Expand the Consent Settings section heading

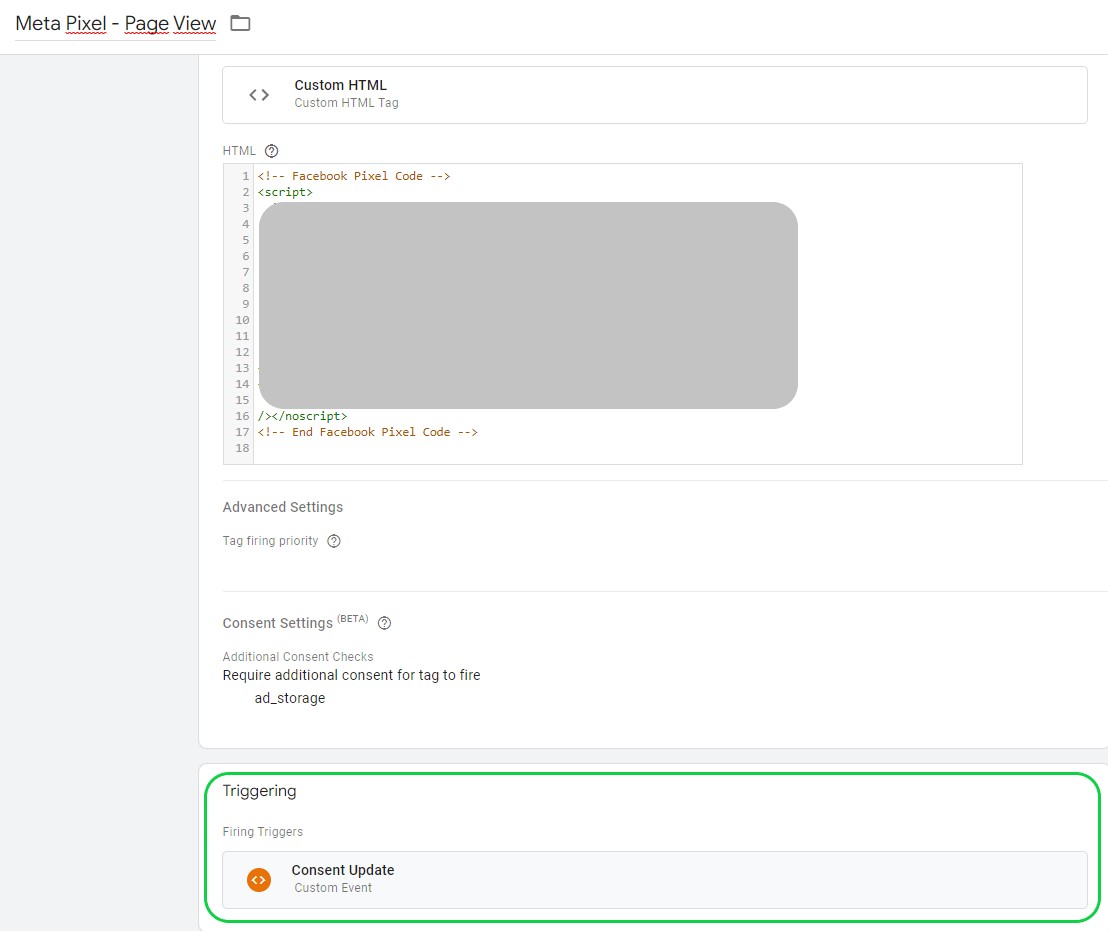[278, 623]
